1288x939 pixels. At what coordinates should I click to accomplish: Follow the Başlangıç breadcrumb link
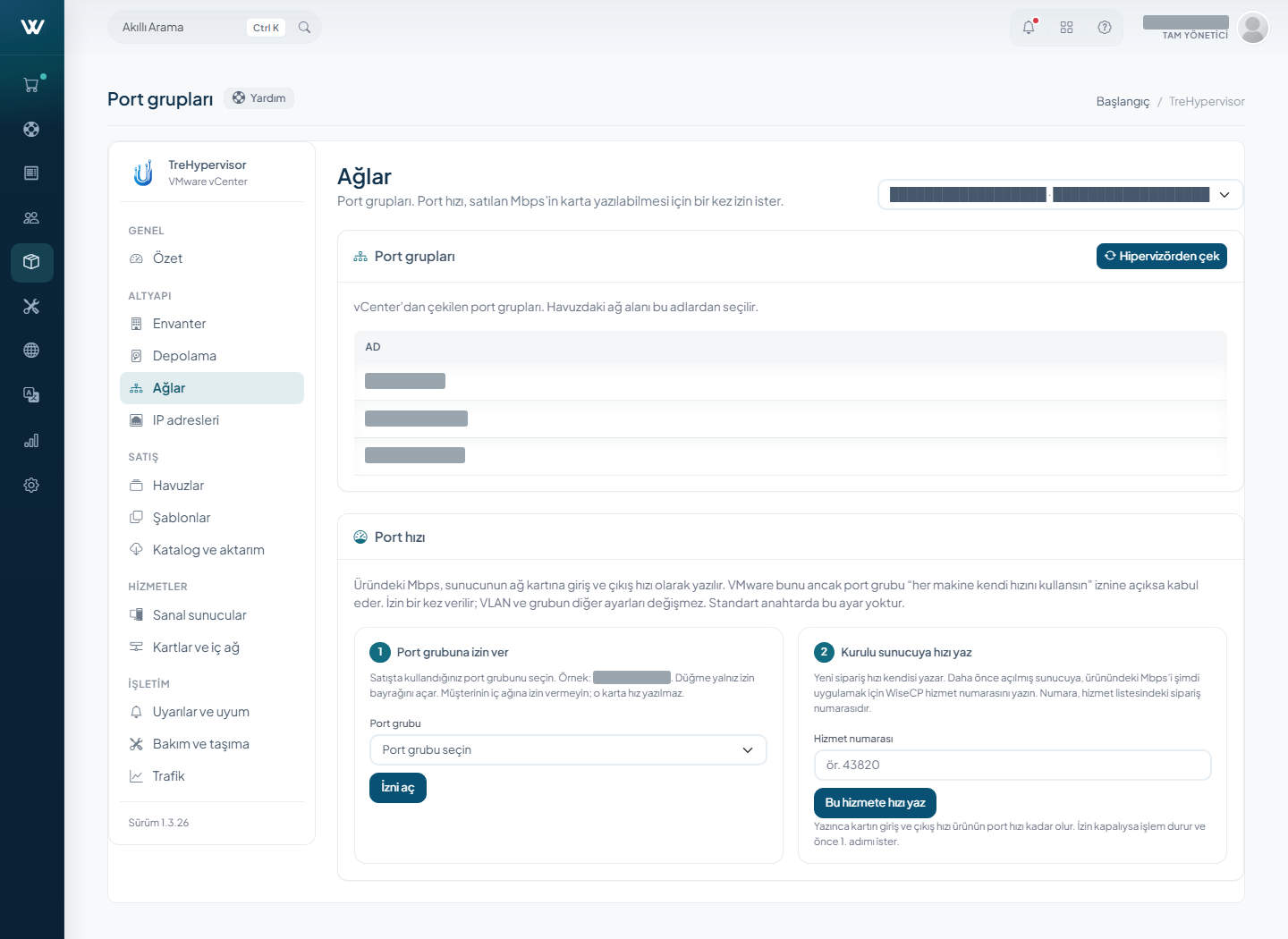(1123, 101)
